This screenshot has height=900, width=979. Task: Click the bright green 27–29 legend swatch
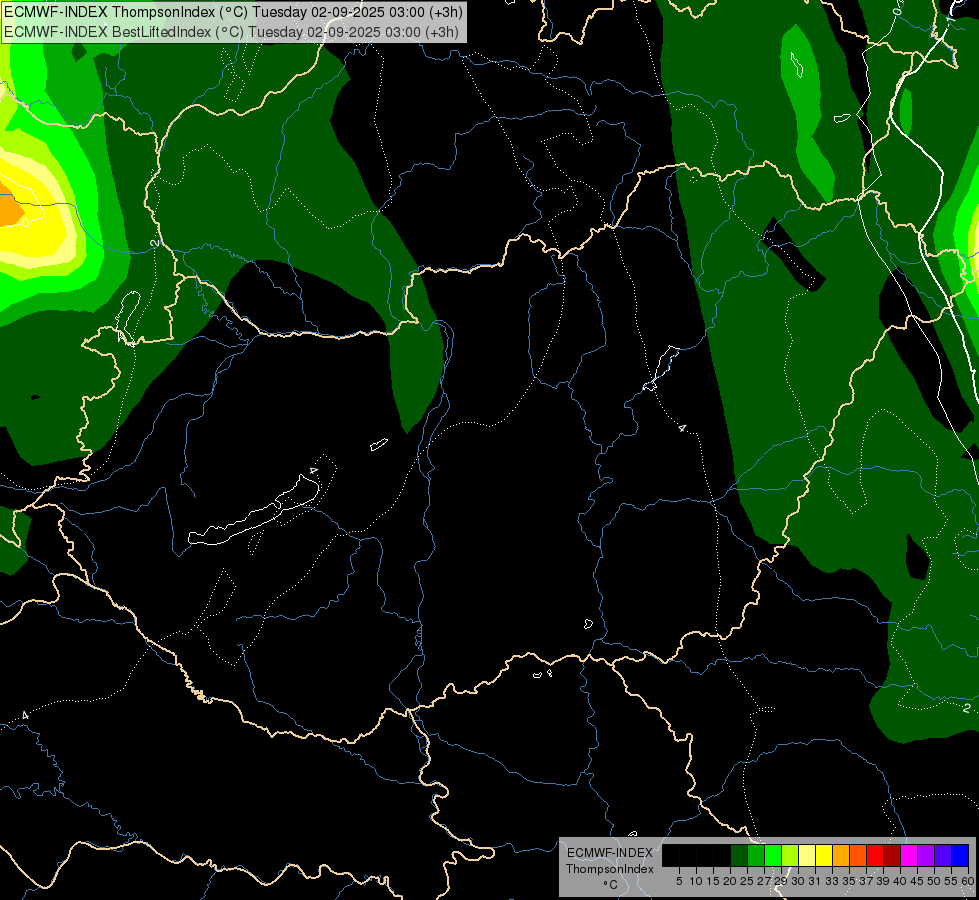tap(773, 855)
